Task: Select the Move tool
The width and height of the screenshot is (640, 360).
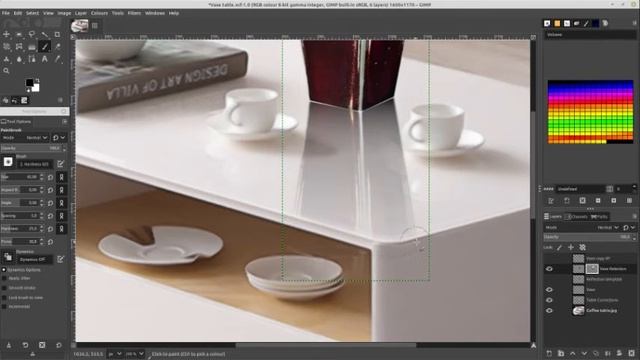Action: (x=7, y=34)
